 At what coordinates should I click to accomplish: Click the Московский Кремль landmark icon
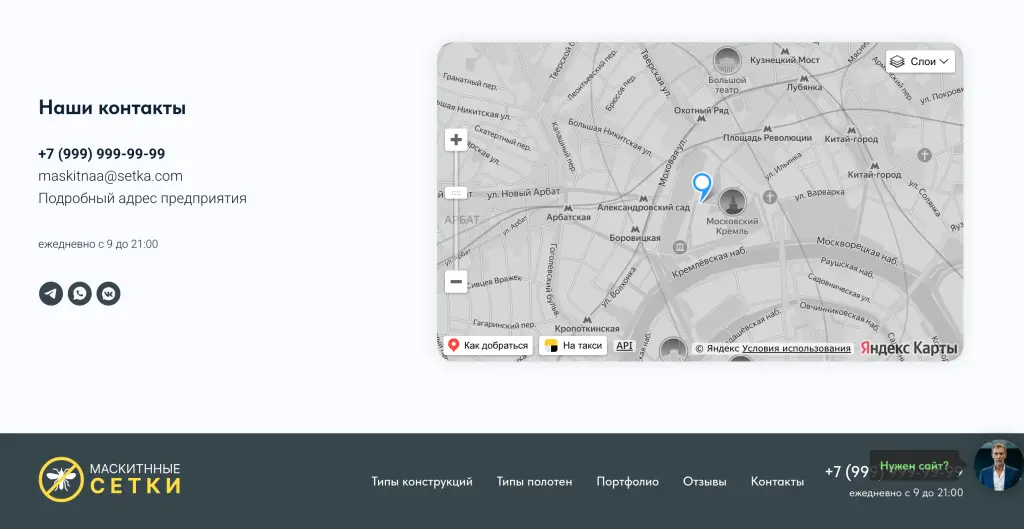tap(732, 202)
